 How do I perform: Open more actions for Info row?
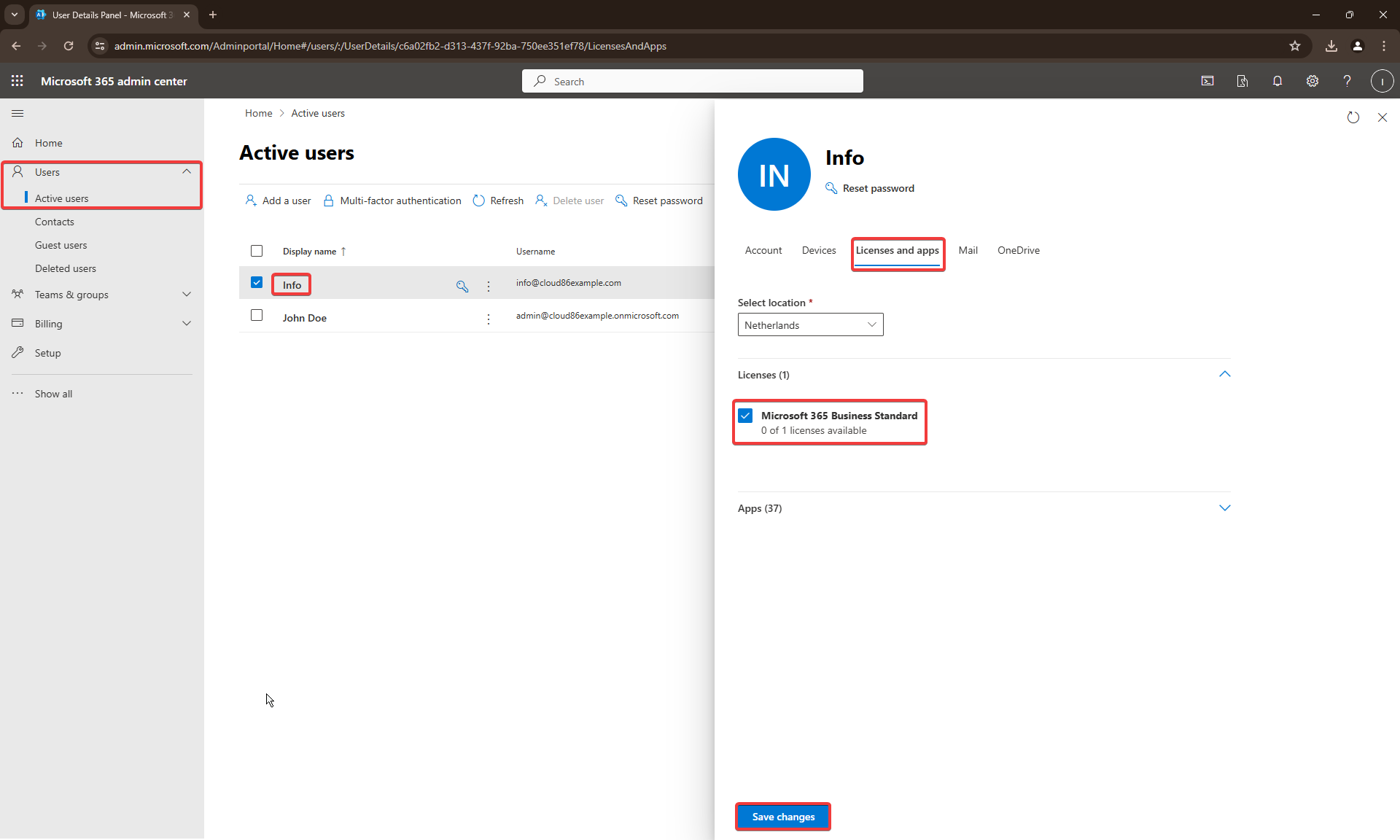pyautogui.click(x=489, y=286)
